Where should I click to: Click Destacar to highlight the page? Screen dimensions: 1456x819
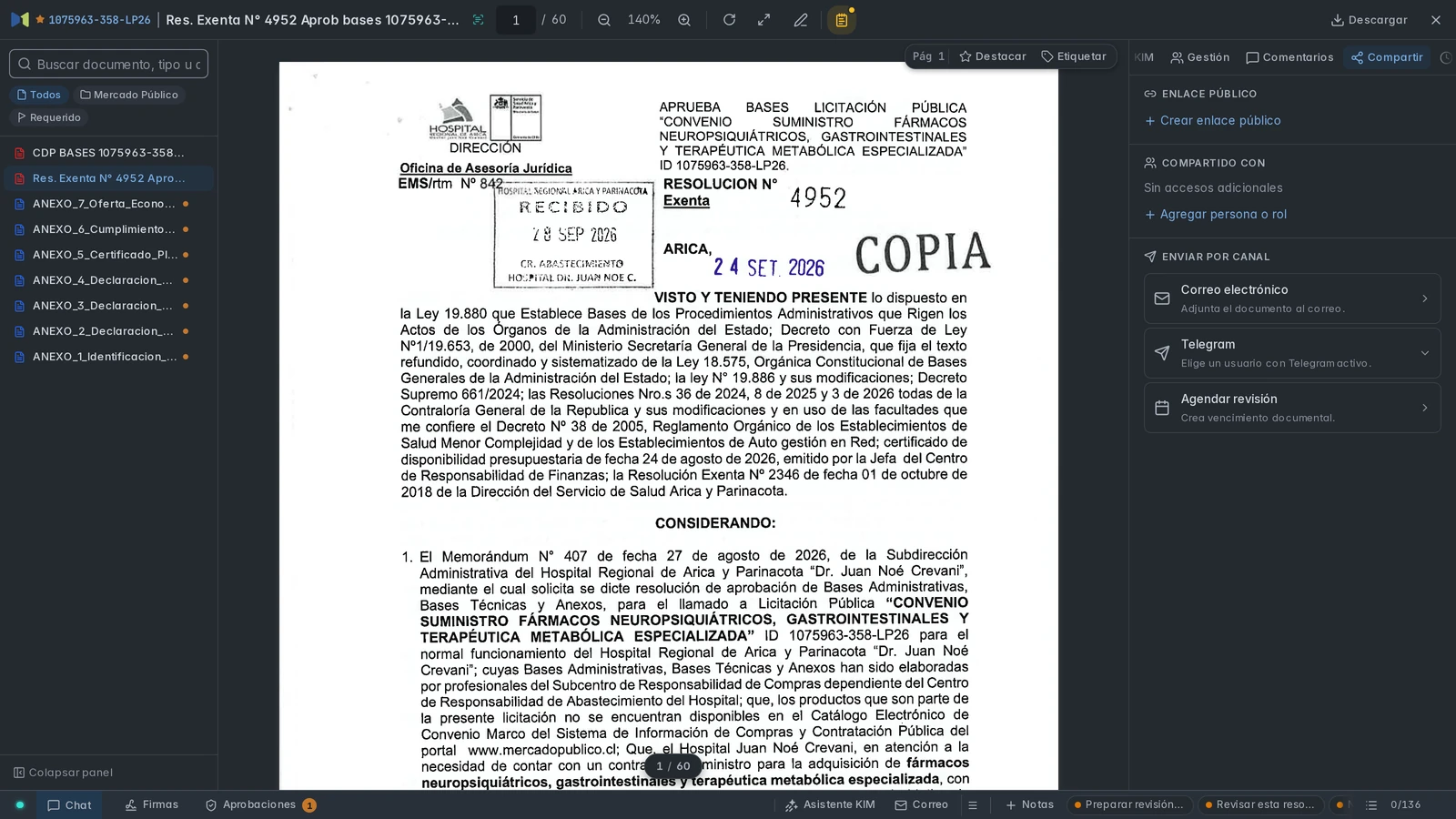coord(993,56)
